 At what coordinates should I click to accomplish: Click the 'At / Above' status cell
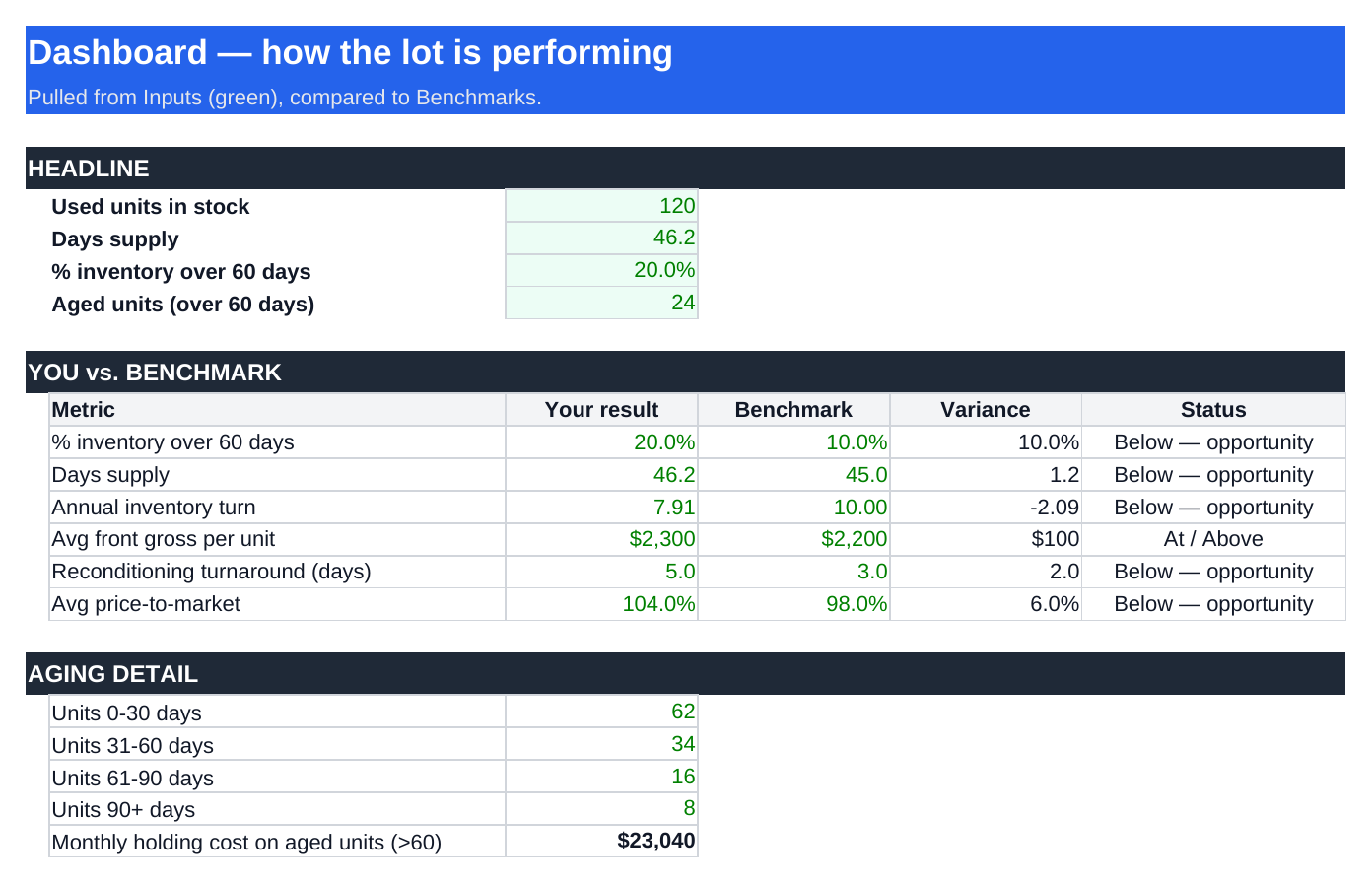1213,539
